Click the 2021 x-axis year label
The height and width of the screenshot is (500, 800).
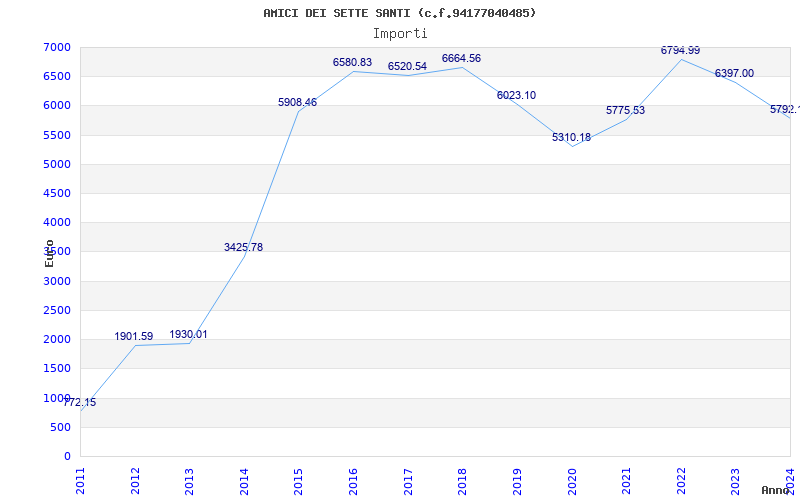click(x=627, y=481)
